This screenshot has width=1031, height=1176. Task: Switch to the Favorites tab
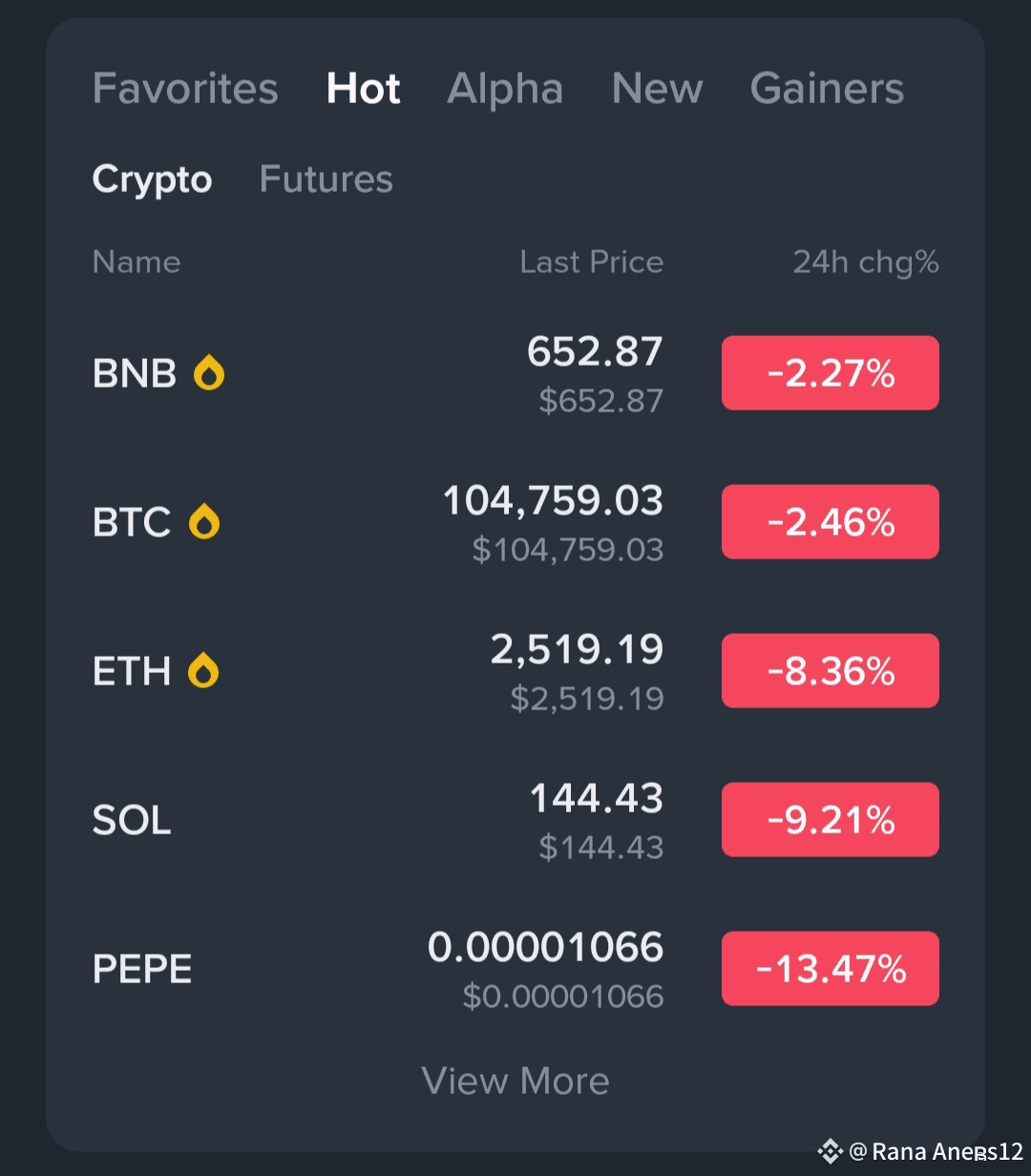185,89
